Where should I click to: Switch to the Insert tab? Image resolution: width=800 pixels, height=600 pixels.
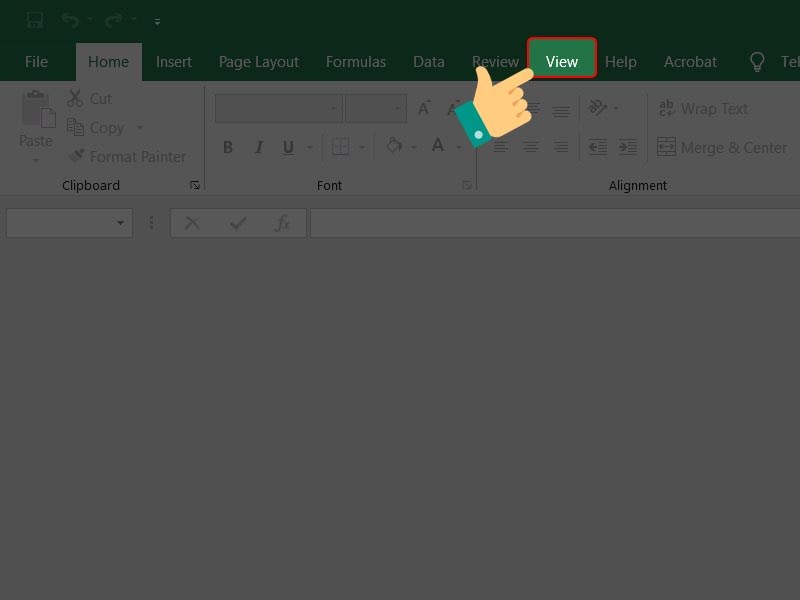173,62
